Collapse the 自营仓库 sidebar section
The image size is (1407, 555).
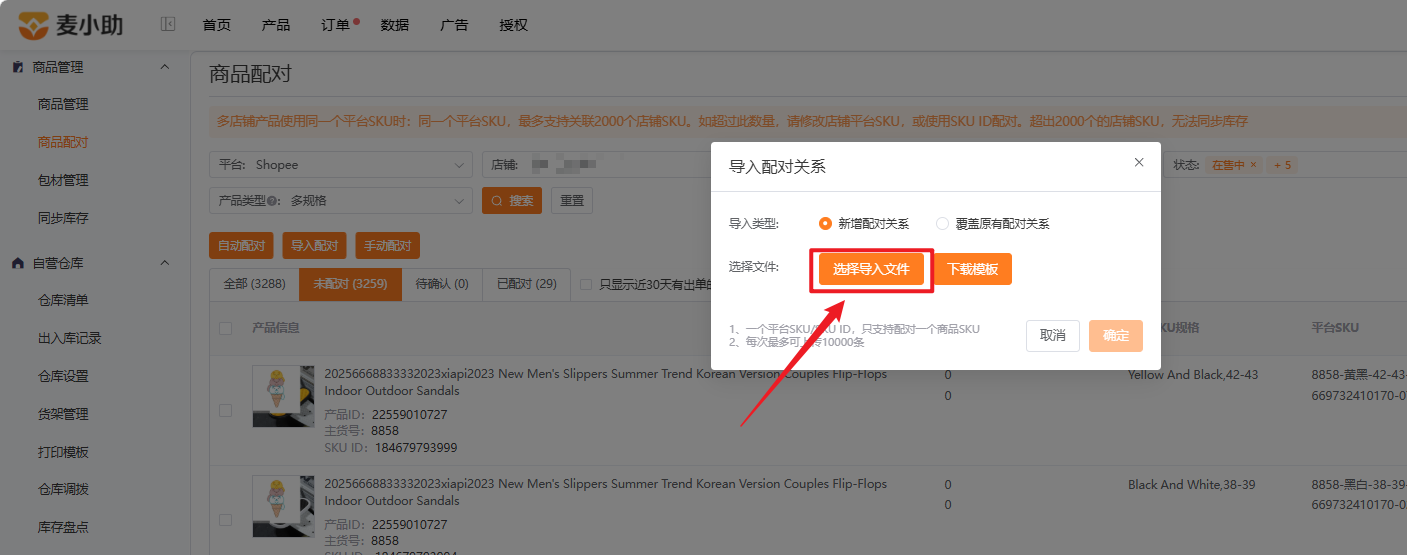(165, 263)
